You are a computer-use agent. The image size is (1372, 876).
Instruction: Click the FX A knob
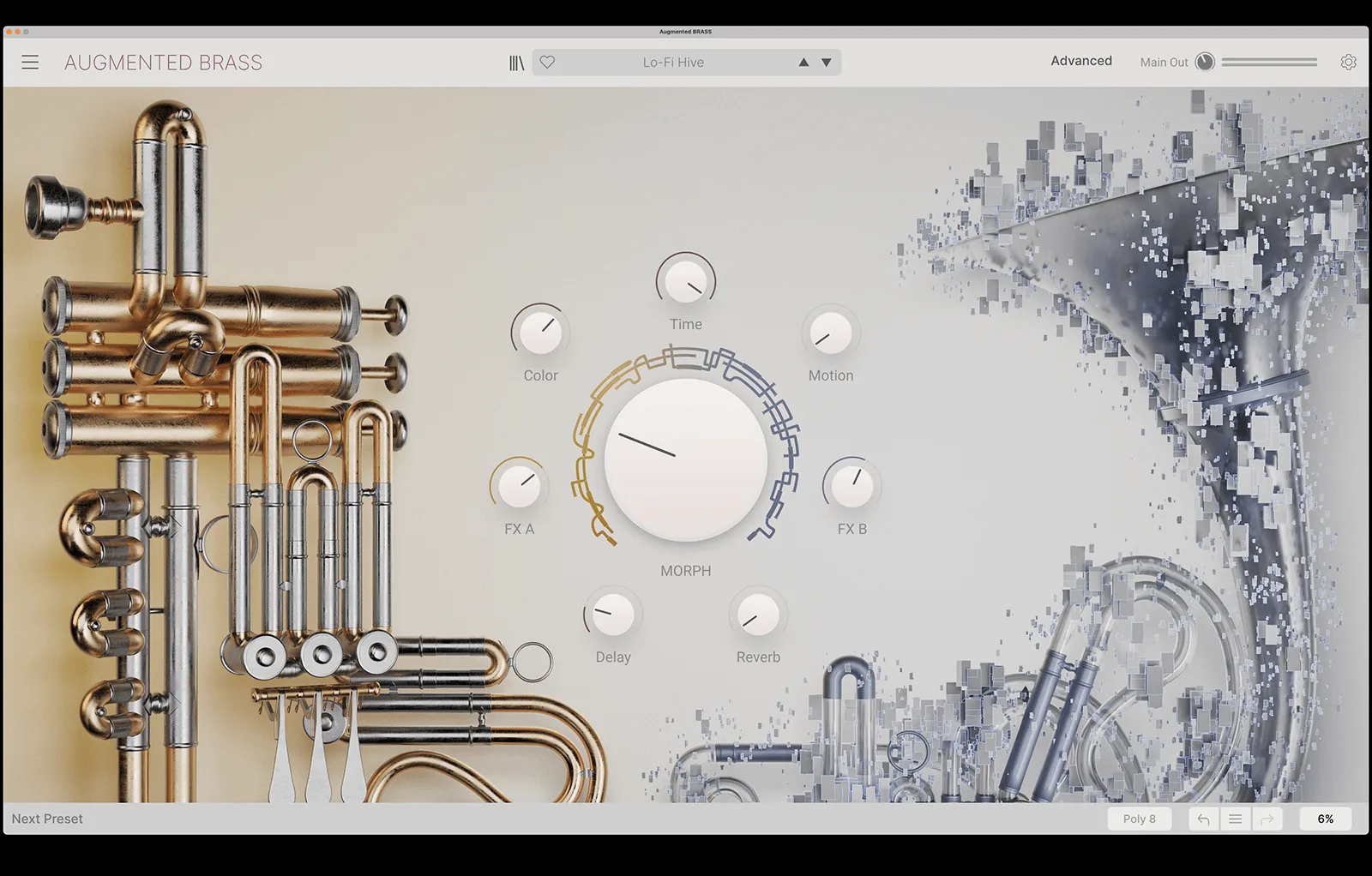pos(519,486)
